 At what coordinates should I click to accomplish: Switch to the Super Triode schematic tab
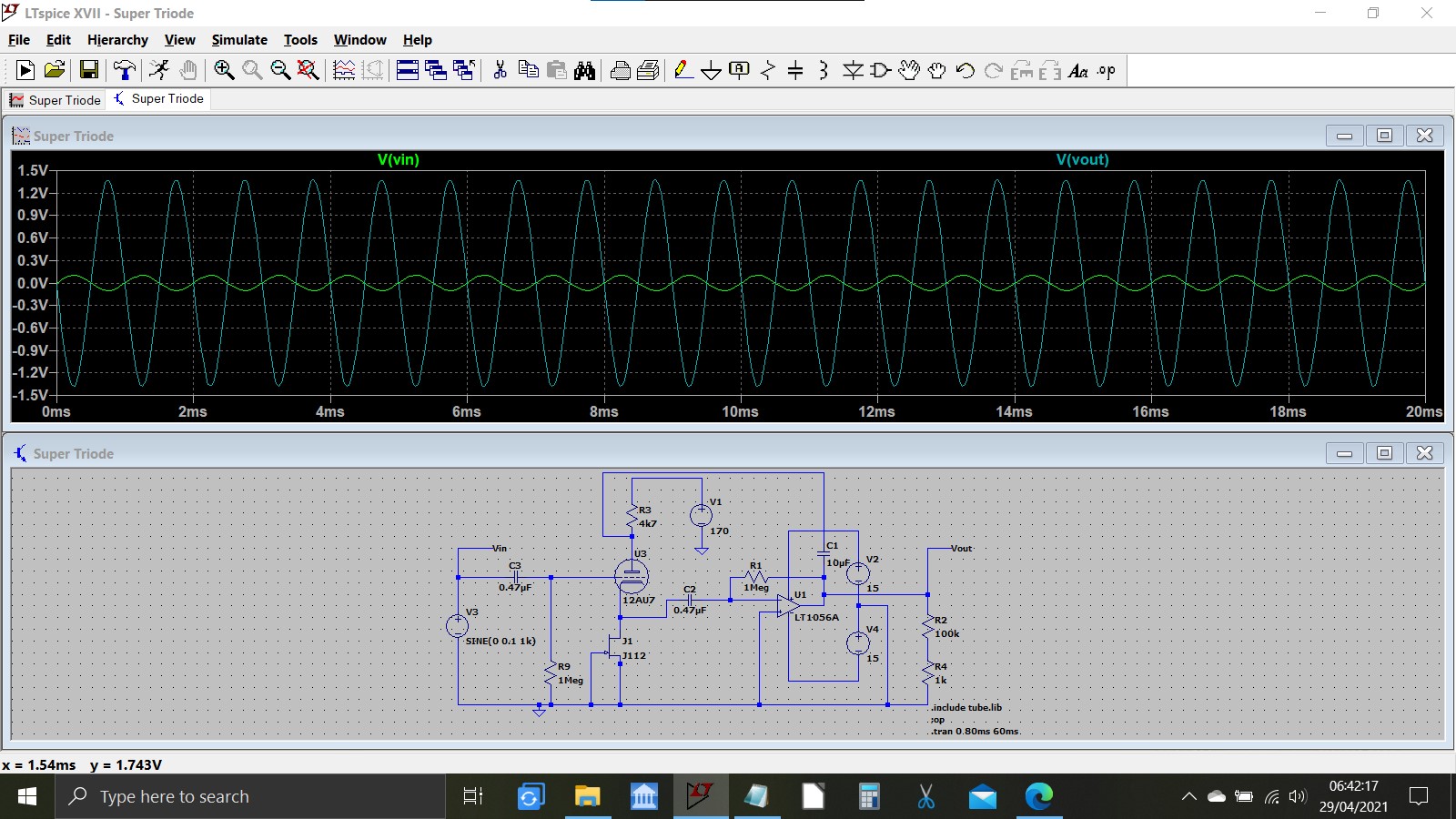pyautogui.click(x=158, y=99)
